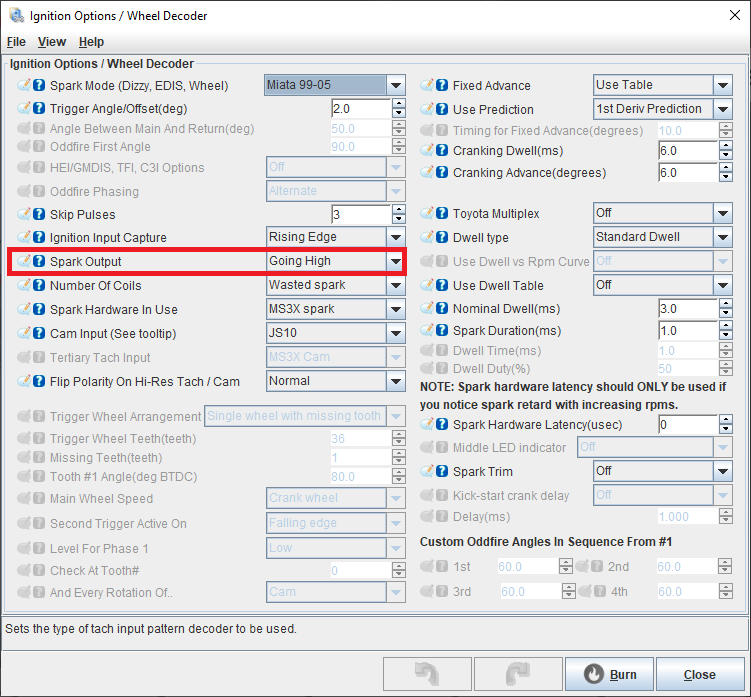Click the redo arrow button
The height and width of the screenshot is (697, 751).
[x=518, y=674]
